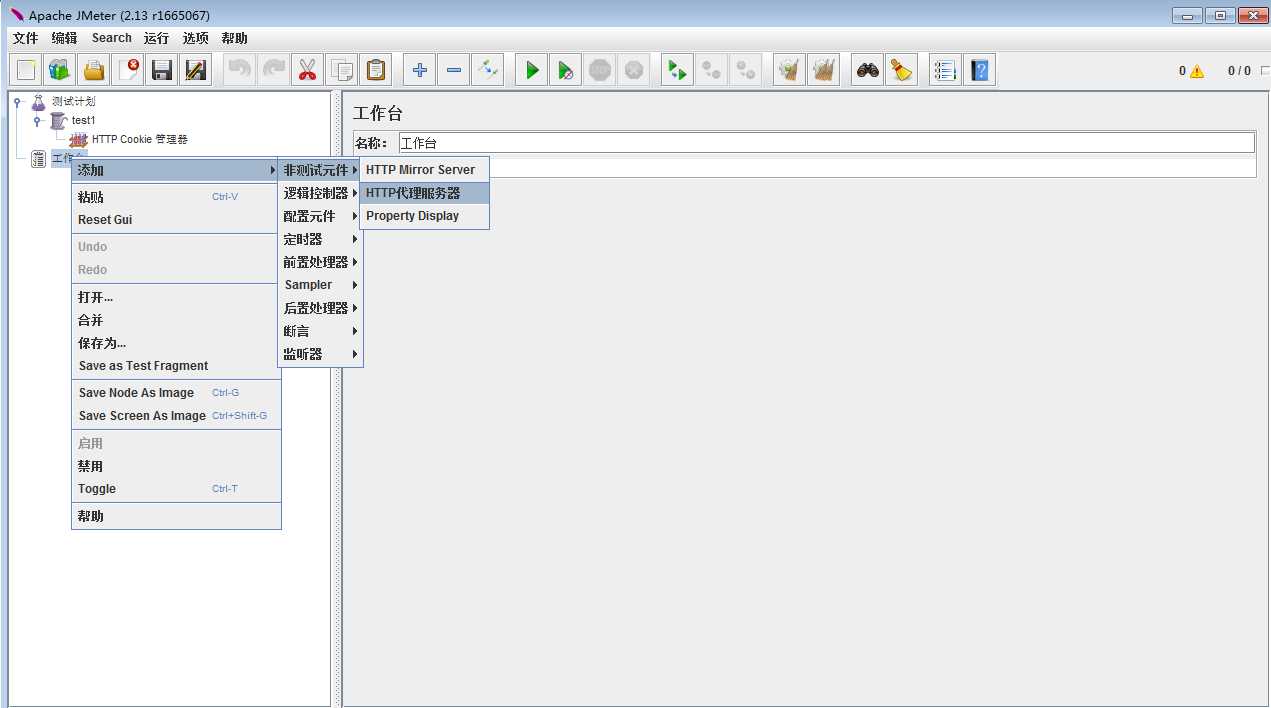This screenshot has height=708, width=1271.
Task: Click the Help question mark icon
Action: (979, 70)
